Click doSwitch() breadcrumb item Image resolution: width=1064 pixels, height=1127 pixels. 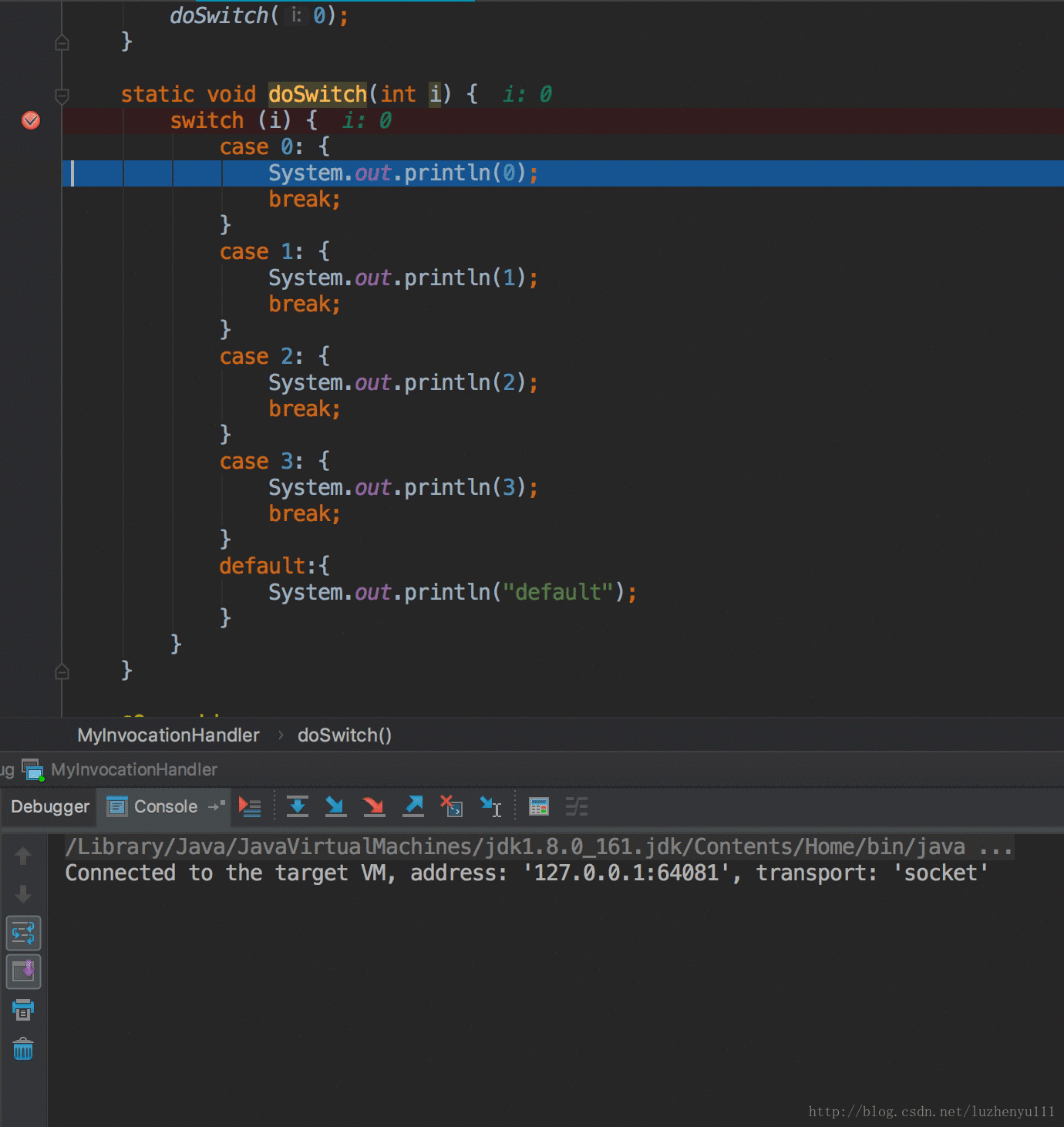pyautogui.click(x=345, y=735)
